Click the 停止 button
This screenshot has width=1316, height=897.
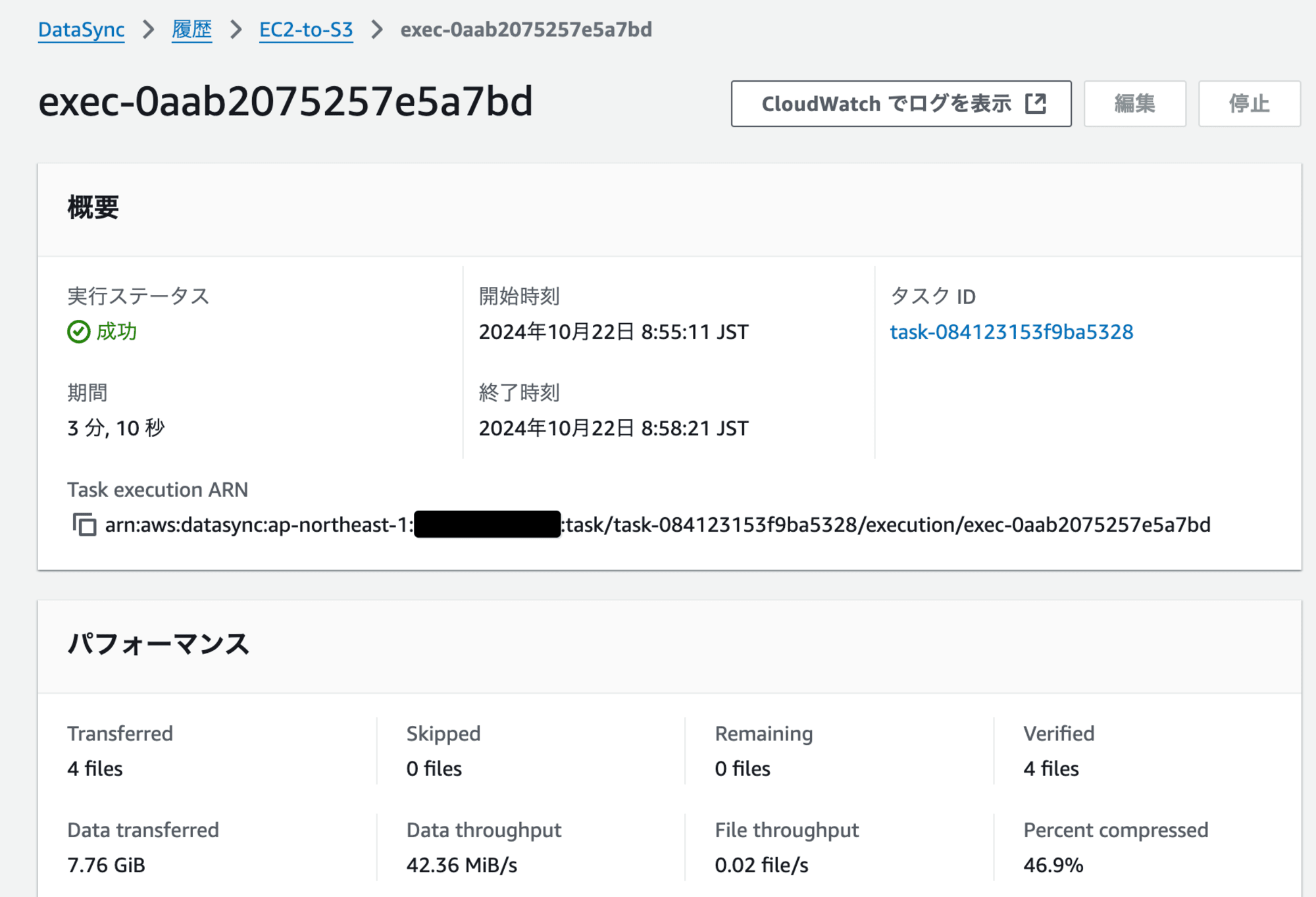pyautogui.click(x=1249, y=103)
